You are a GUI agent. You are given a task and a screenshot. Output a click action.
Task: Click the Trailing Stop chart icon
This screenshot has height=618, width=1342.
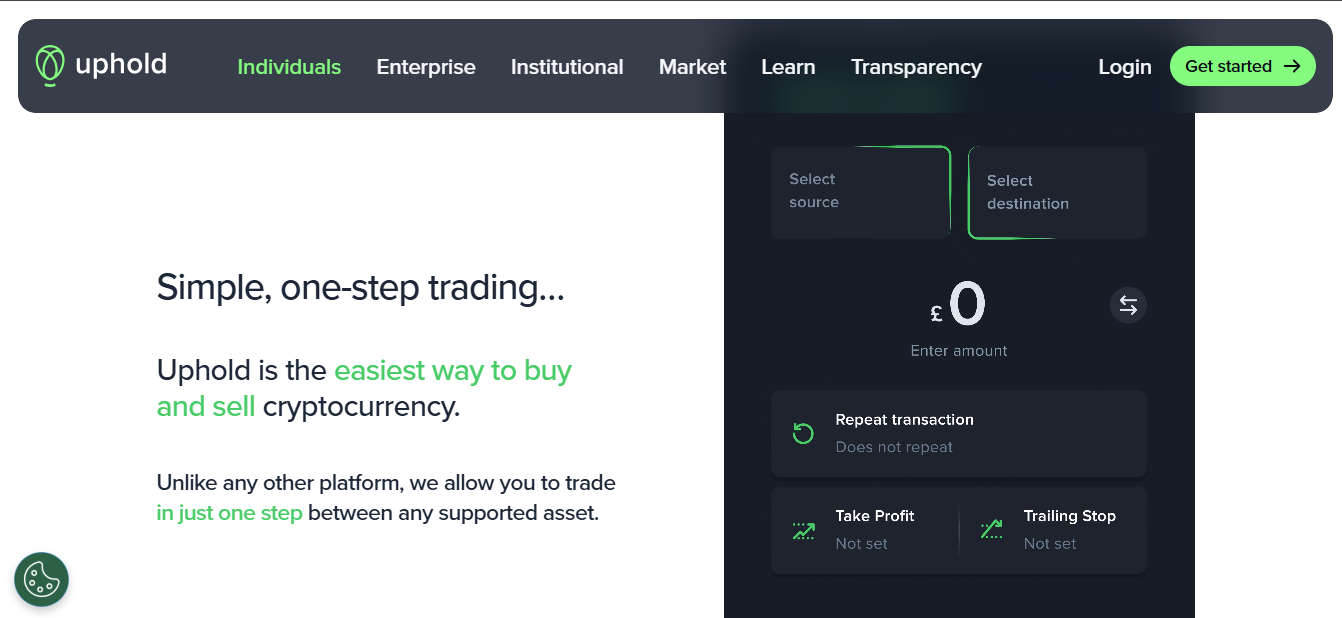point(991,530)
